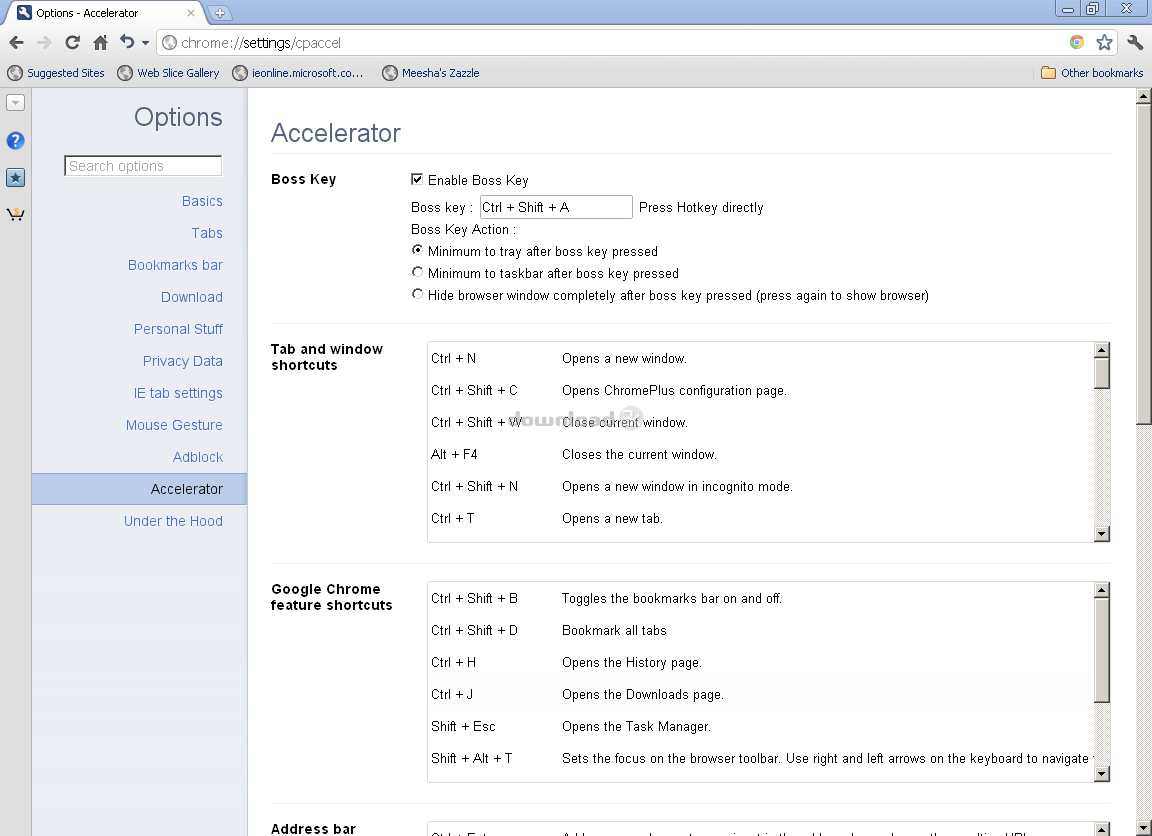Open the sidebar shopping cart icon
Screen dimensions: 1152x836
(x=15, y=214)
